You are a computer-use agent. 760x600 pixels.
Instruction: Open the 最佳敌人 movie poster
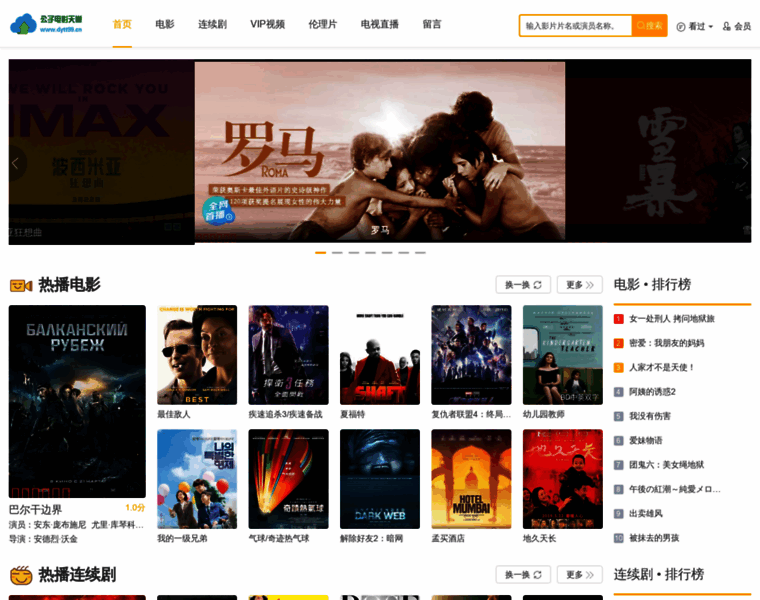point(197,355)
